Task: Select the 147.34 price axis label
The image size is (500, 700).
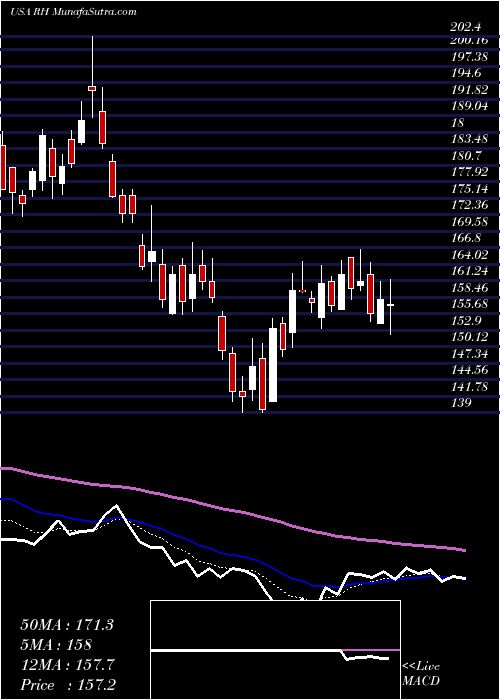Action: click(468, 354)
